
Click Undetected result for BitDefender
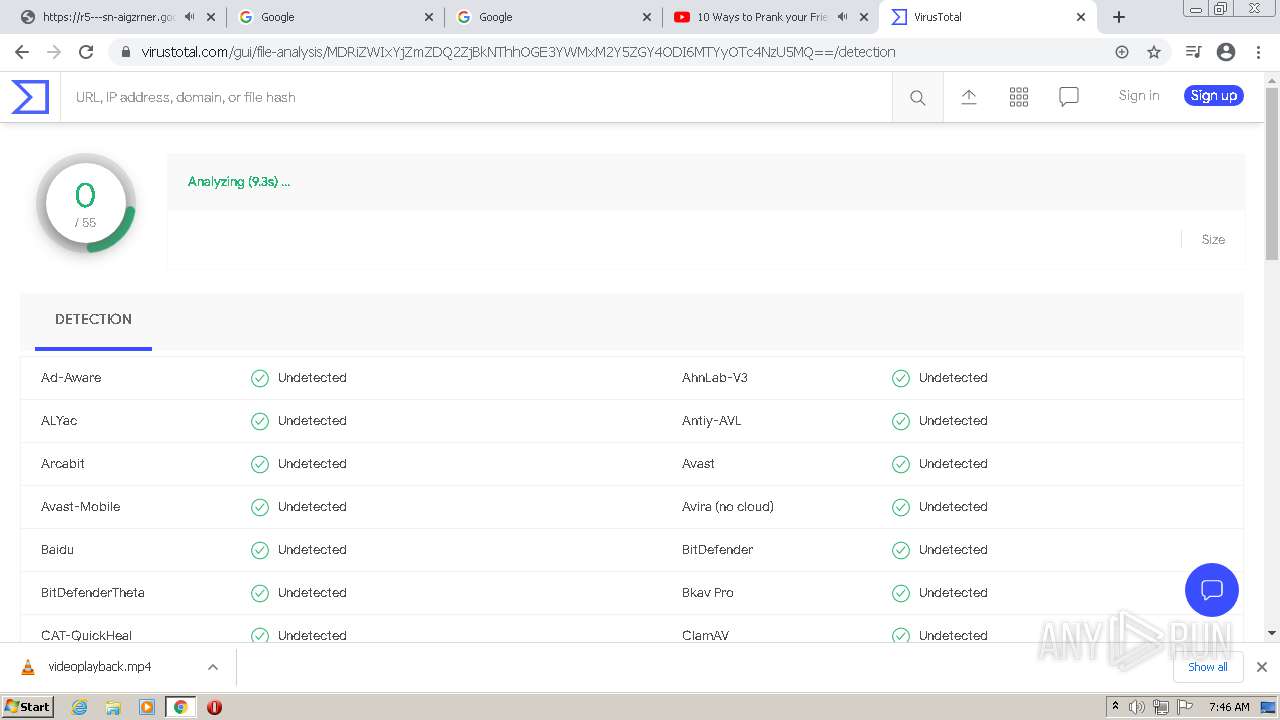pos(953,550)
